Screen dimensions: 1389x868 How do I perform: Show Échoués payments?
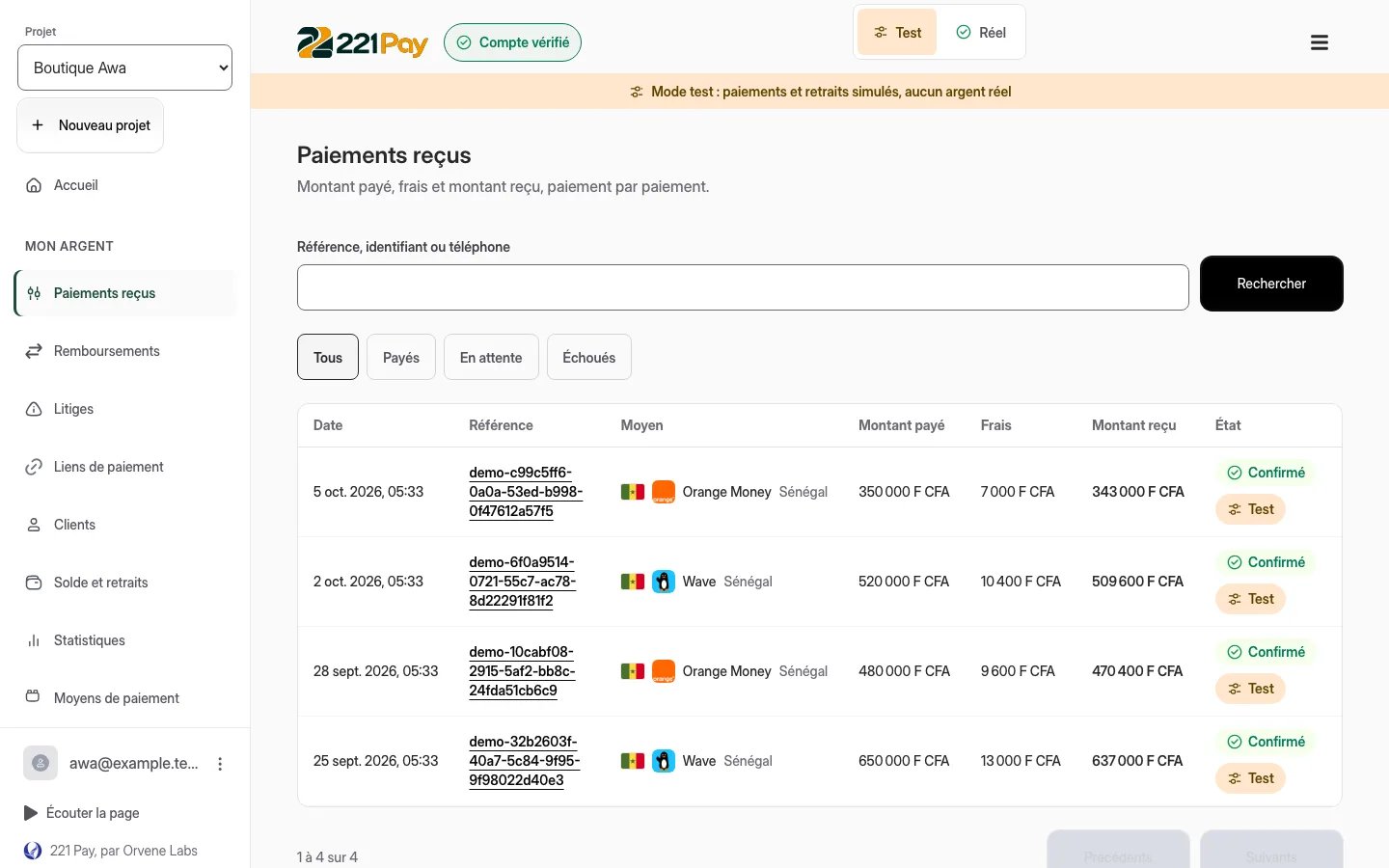(x=589, y=357)
